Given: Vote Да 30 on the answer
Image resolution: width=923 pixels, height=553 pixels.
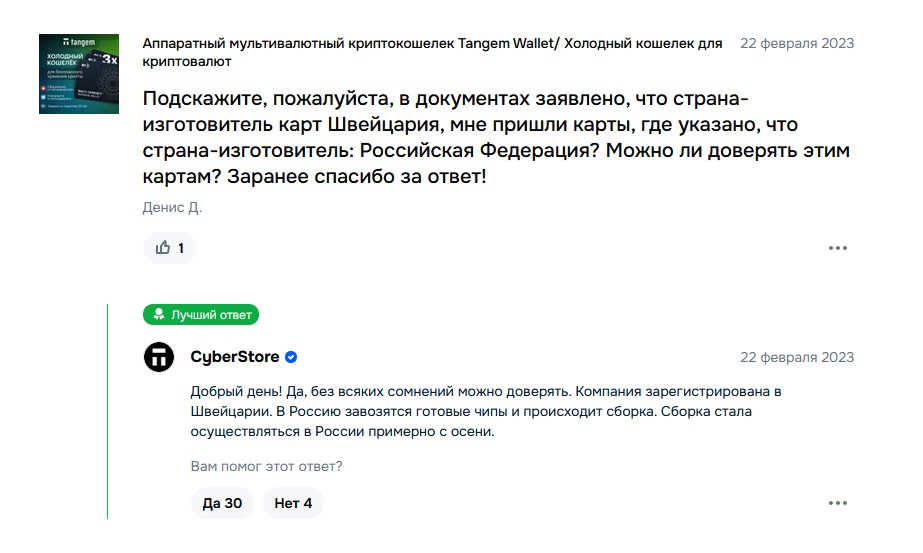Looking at the screenshot, I should (x=222, y=503).
